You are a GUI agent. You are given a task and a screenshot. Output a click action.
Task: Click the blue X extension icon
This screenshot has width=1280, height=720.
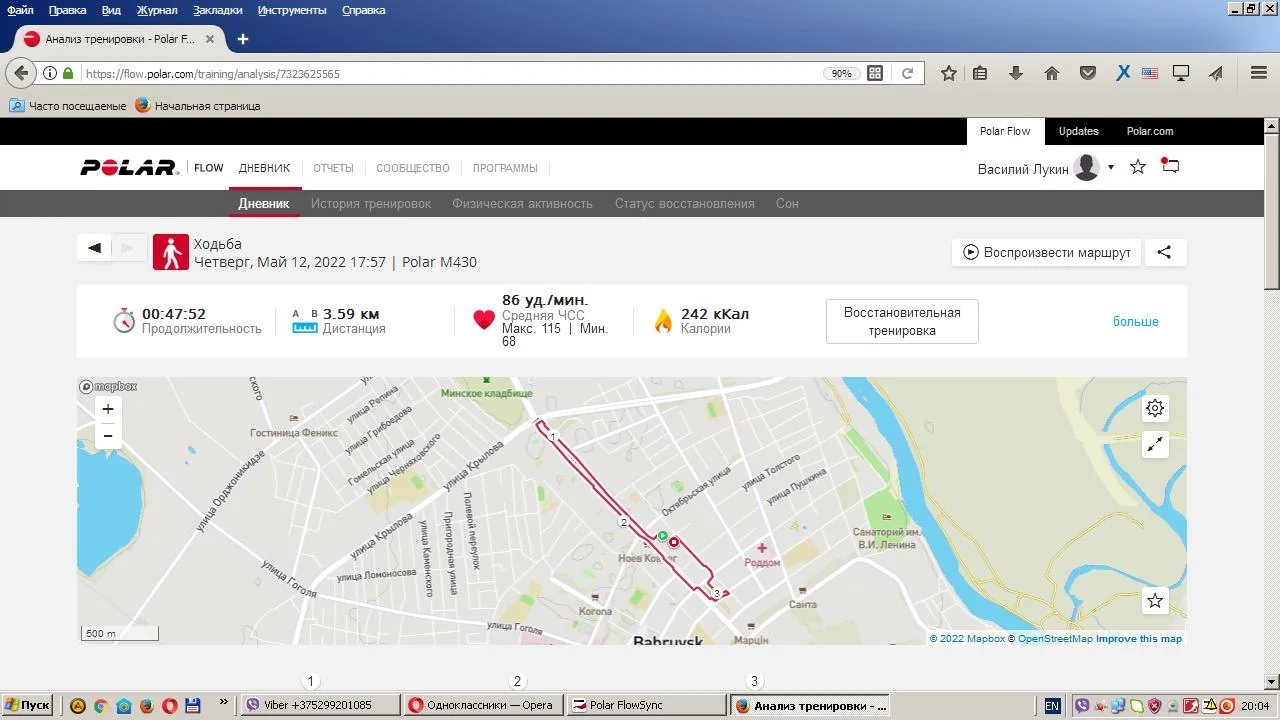pos(1123,73)
